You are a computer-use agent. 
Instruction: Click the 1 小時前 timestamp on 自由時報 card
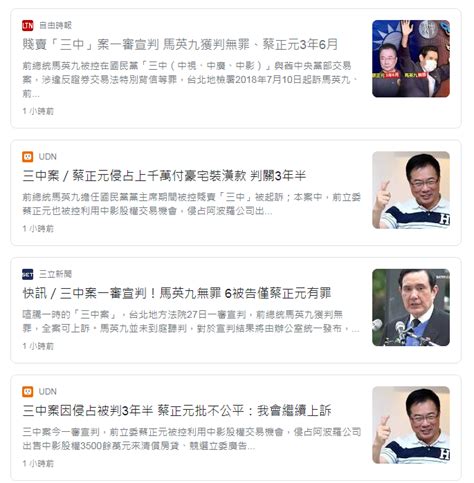click(x=38, y=111)
